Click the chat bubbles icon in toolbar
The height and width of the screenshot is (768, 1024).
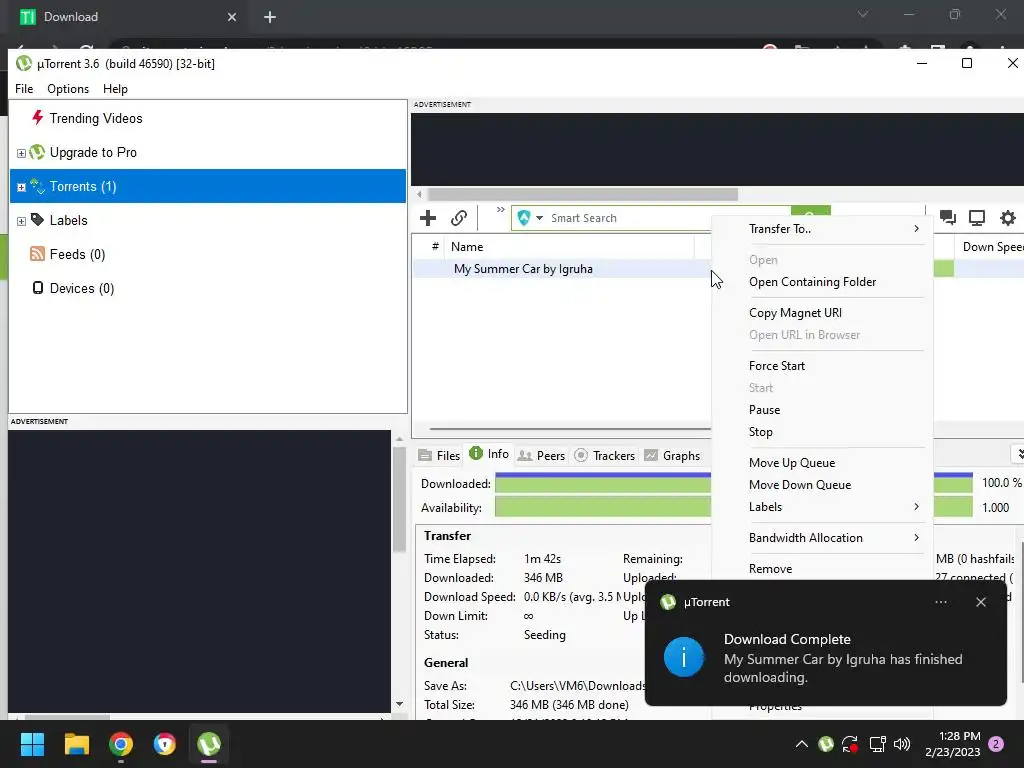click(948, 218)
